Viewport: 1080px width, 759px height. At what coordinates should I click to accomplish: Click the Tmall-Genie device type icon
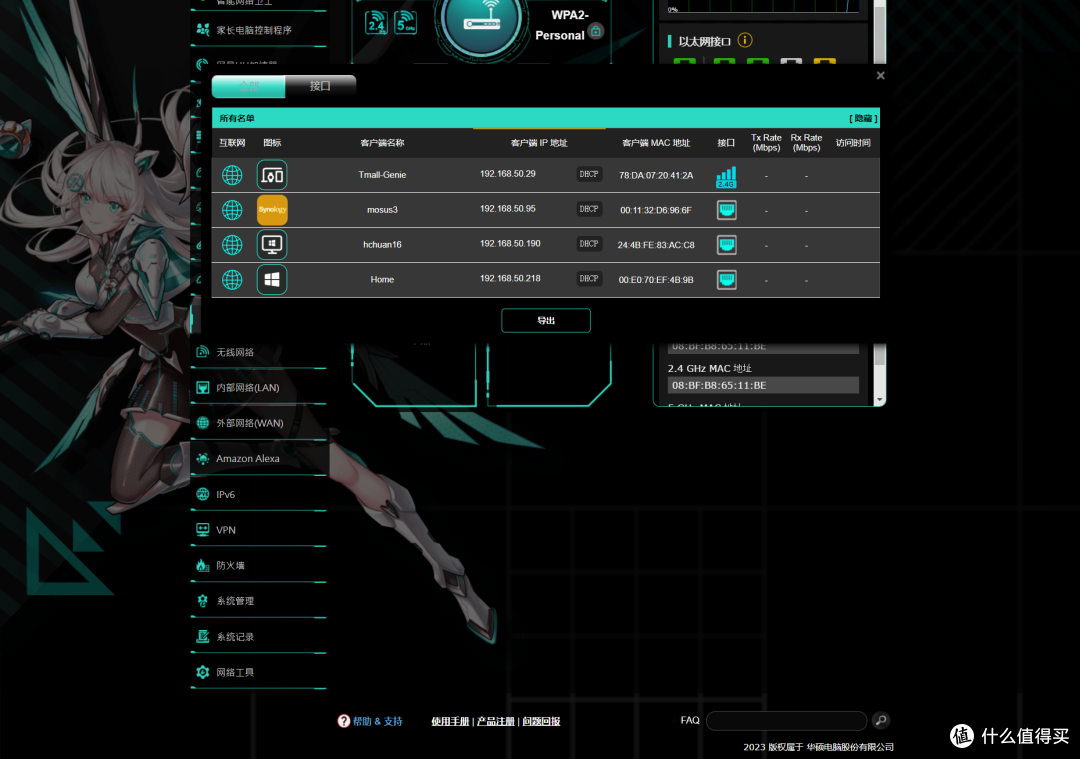272,175
